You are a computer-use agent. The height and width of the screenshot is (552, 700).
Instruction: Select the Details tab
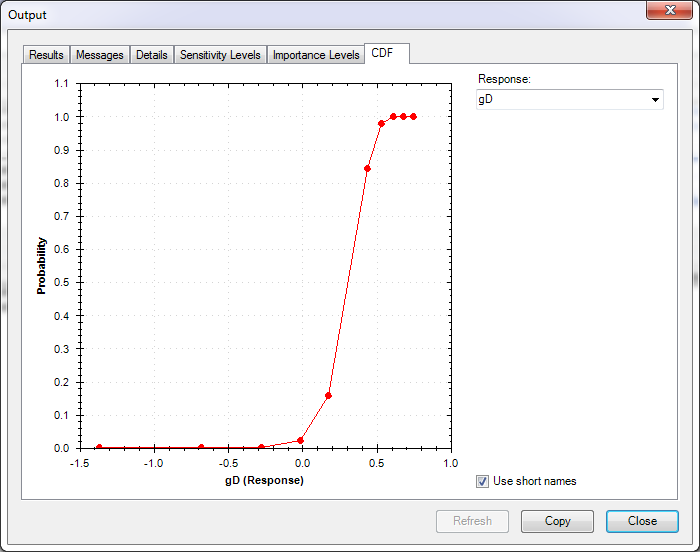[152, 55]
